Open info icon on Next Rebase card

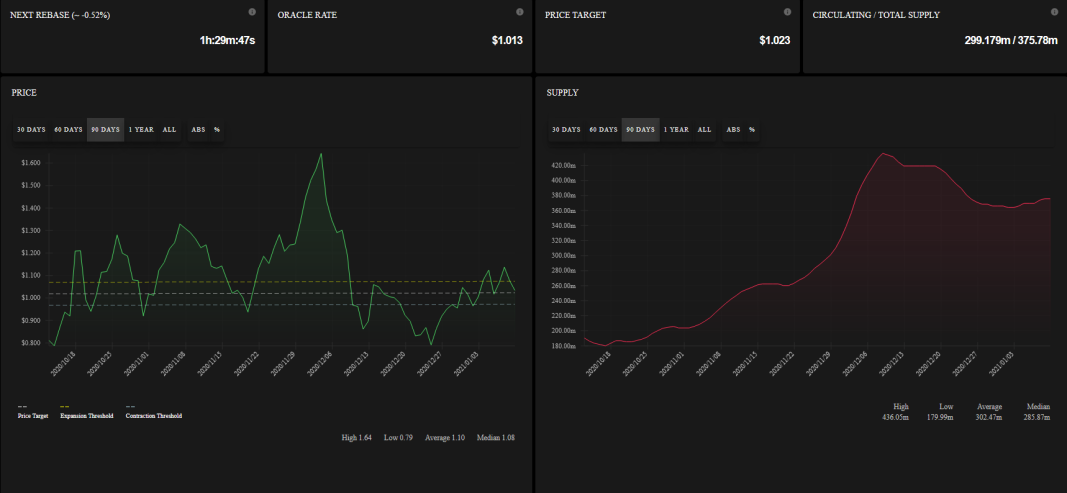pyautogui.click(x=252, y=12)
